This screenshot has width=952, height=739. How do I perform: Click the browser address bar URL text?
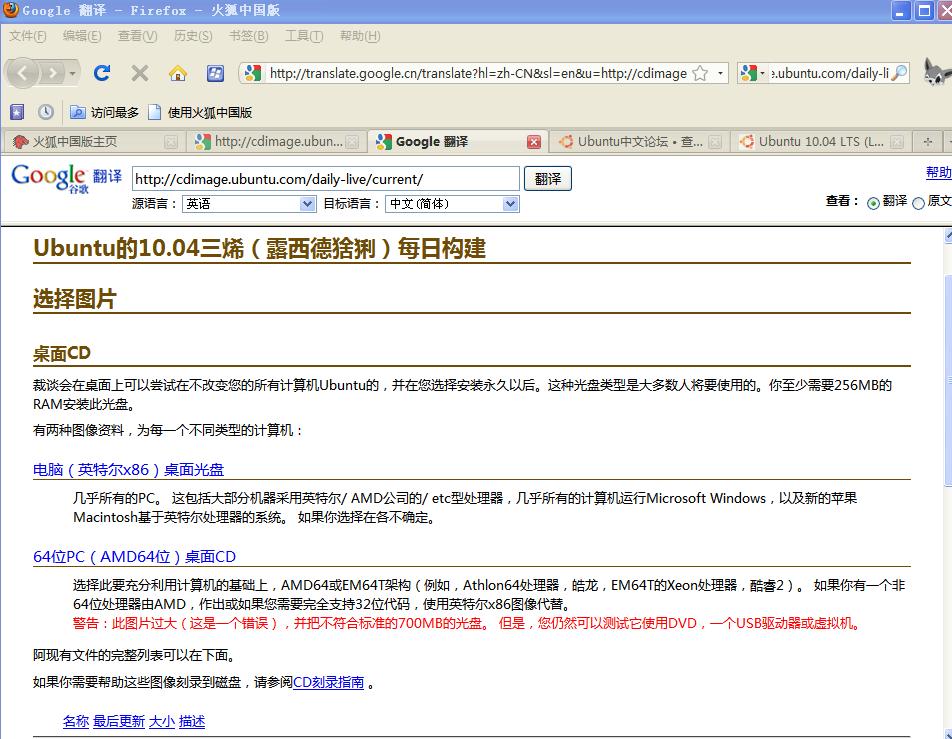tap(478, 73)
